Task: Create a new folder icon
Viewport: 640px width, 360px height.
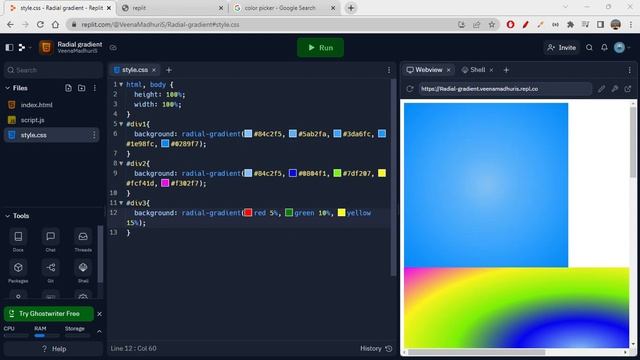Action: 82,88
